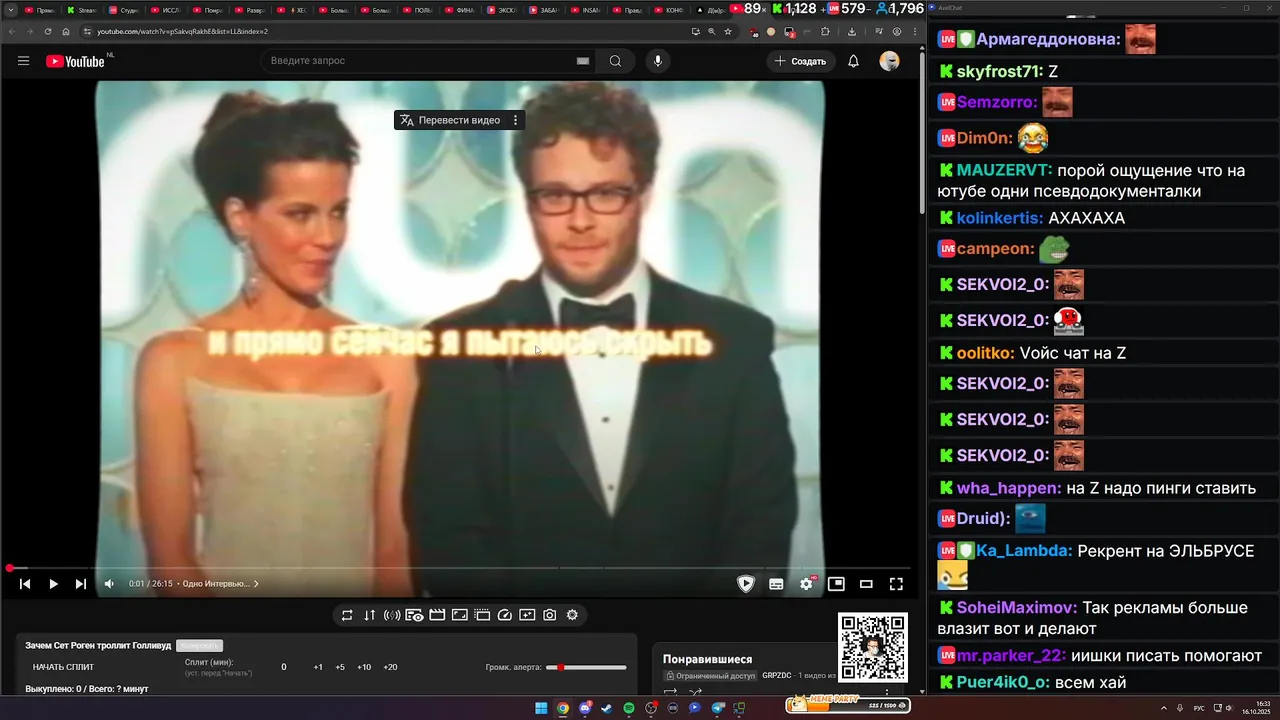1280x720 pixels.
Task: Click the Перевести видео button
Action: [450, 120]
